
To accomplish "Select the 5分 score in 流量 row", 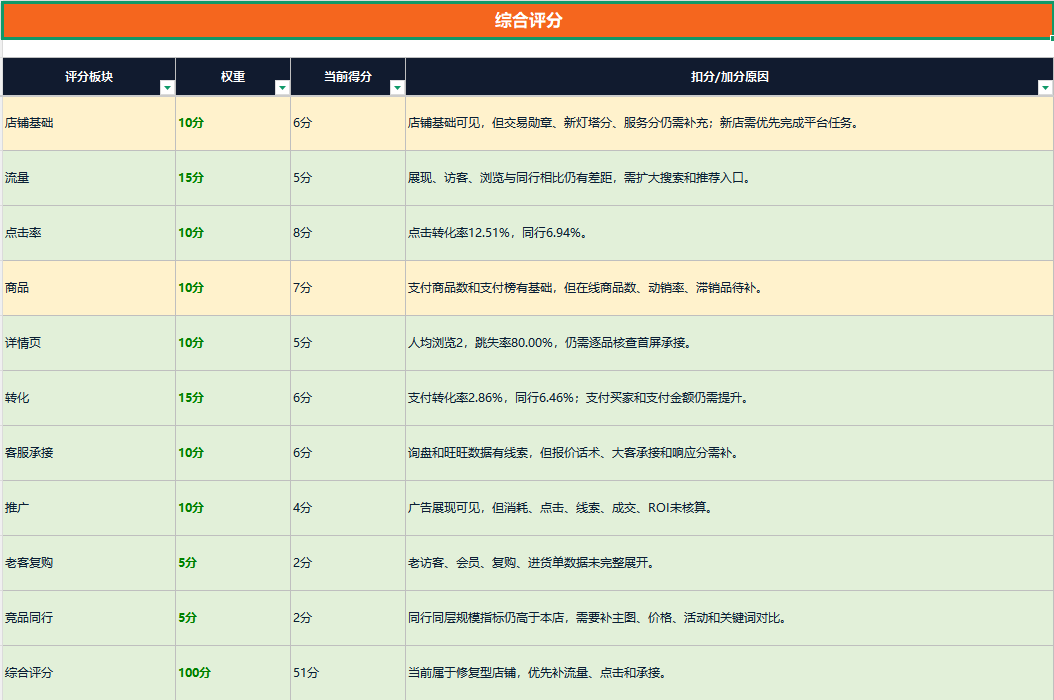I will tap(348, 178).
